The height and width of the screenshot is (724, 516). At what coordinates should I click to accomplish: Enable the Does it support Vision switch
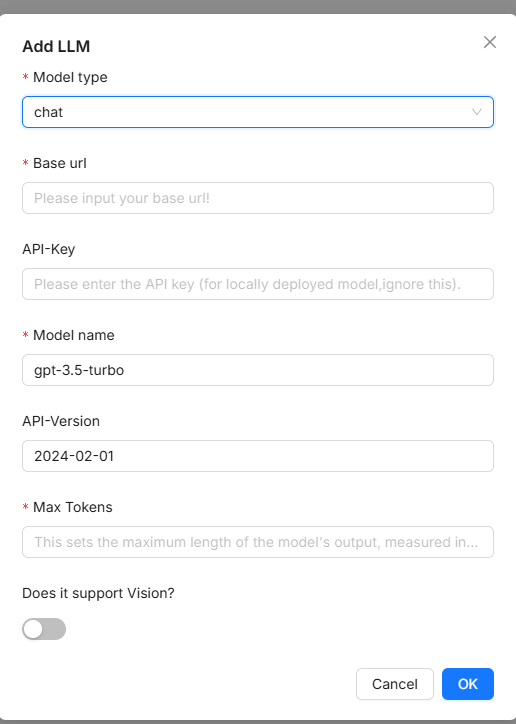click(x=44, y=629)
